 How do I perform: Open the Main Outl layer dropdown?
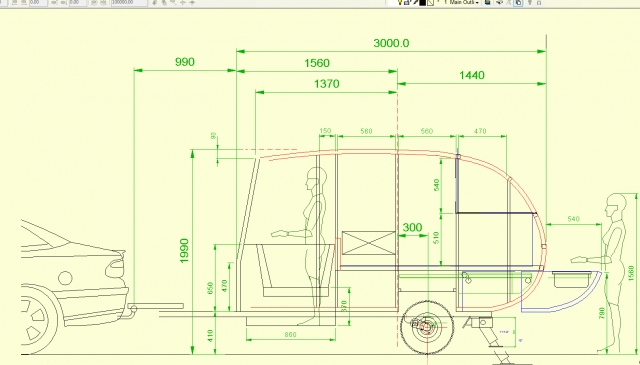click(x=461, y=2)
